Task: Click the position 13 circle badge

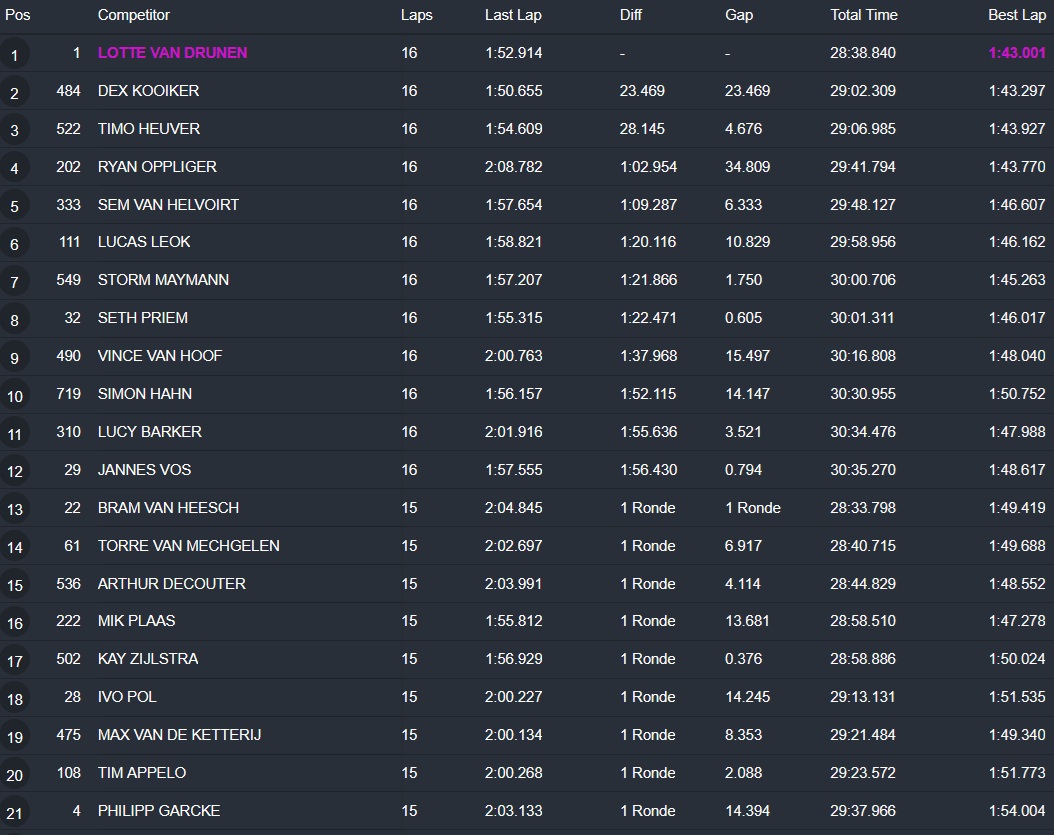Action: coord(14,509)
